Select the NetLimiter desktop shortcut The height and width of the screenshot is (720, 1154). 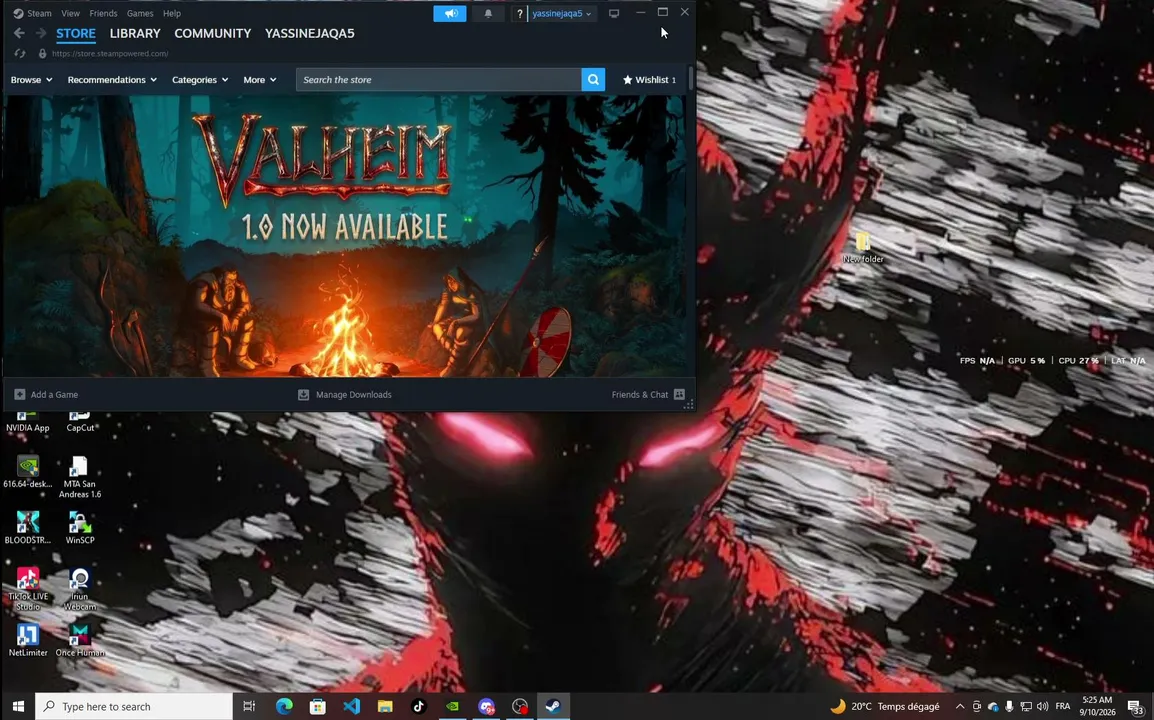coord(28,640)
